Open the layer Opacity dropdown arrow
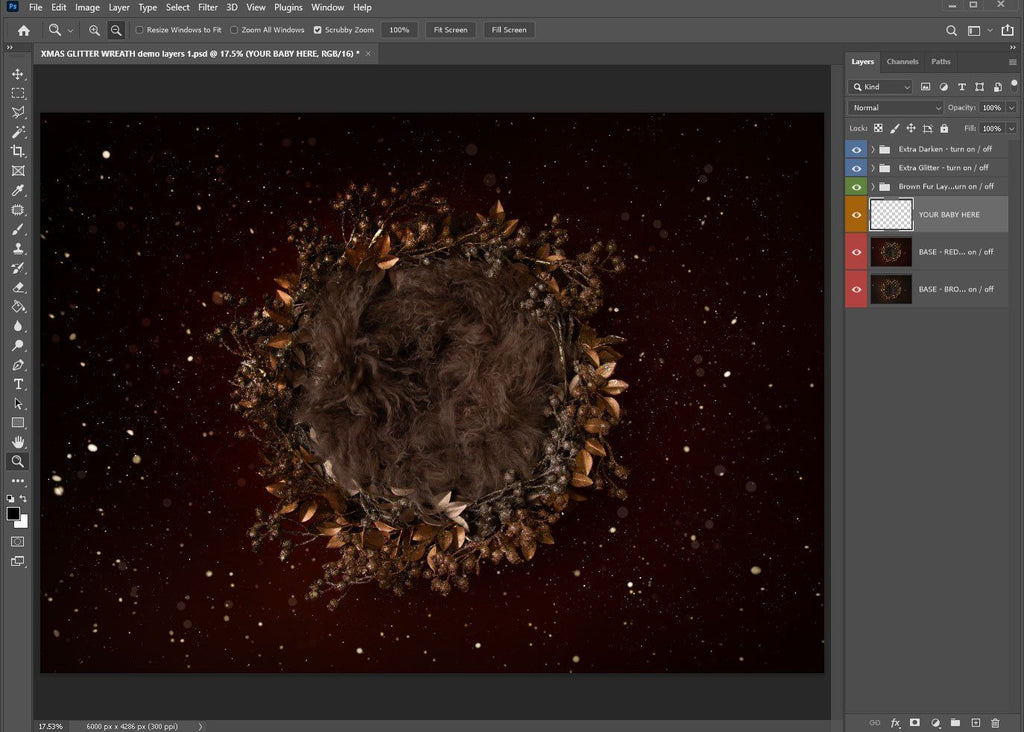Image resolution: width=1024 pixels, height=732 pixels. pyautogui.click(x=1012, y=107)
